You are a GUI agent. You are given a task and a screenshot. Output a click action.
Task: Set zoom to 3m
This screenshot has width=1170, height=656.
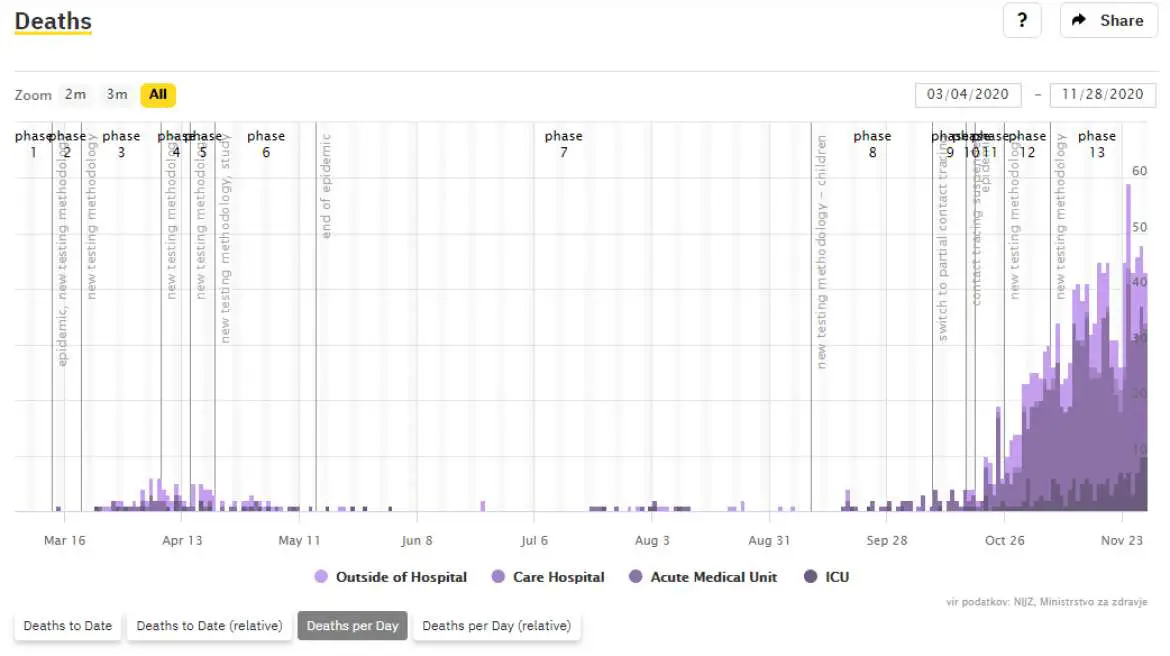[x=117, y=95]
